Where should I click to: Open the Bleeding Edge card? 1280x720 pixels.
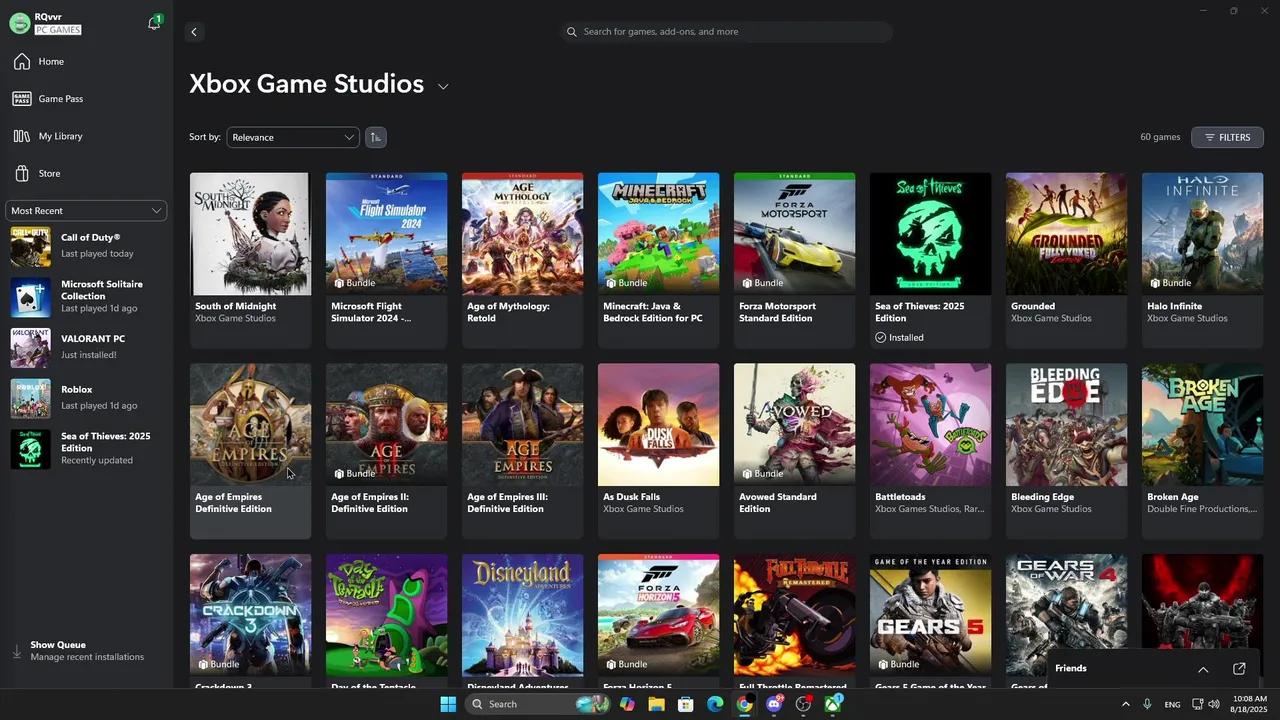pos(1066,451)
